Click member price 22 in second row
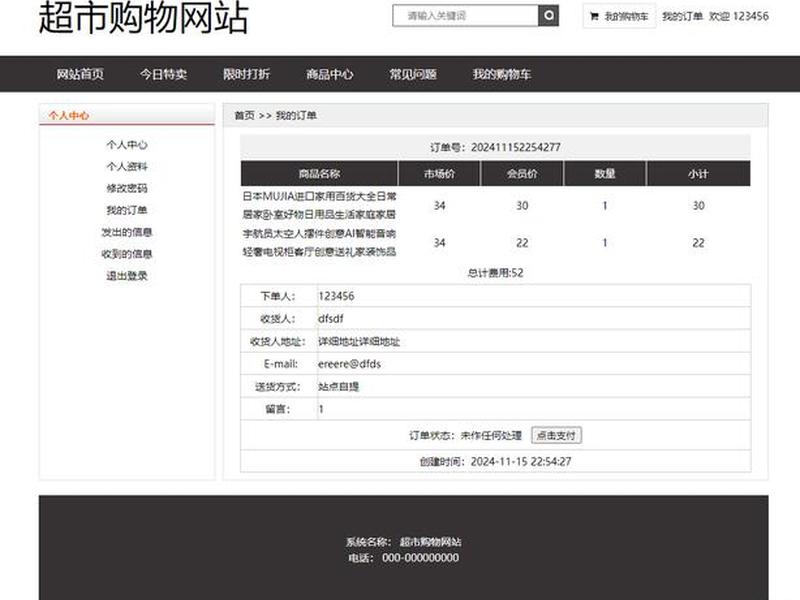800x600 pixels. (522, 243)
